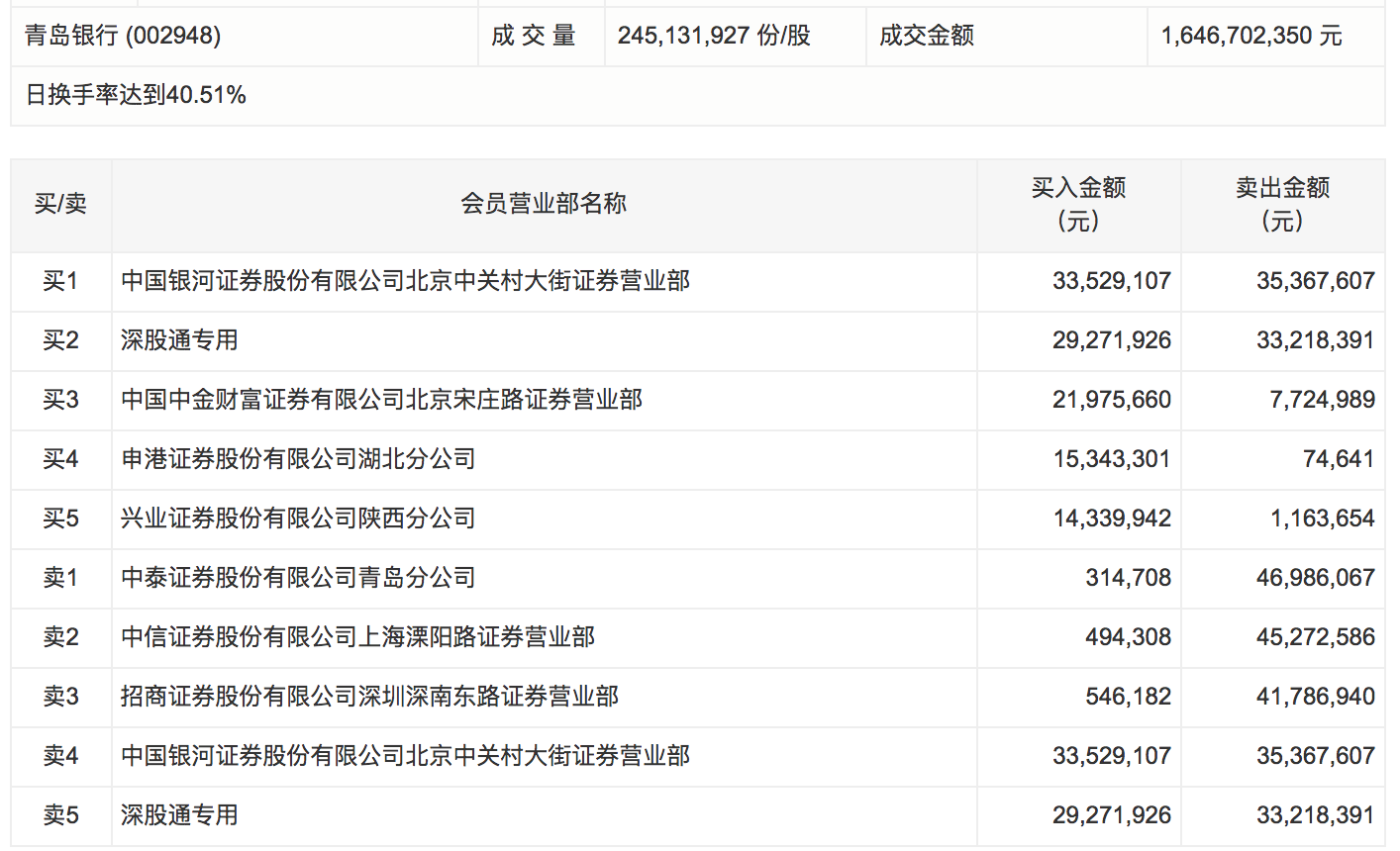
Task: Select buy amount 494,308
Action: point(1129,637)
